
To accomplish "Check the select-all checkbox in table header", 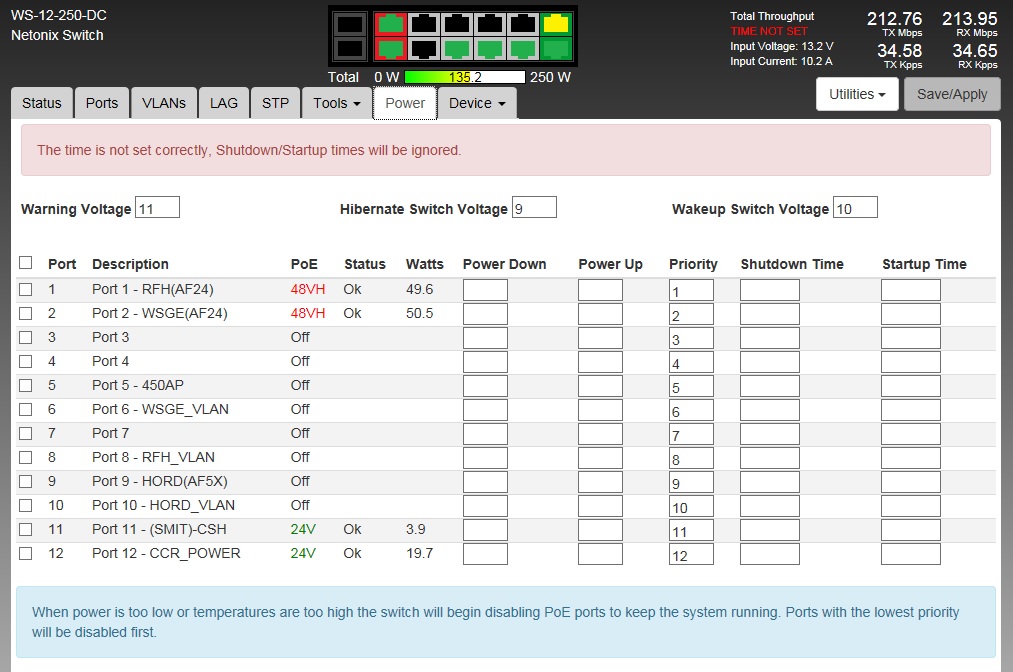I will tap(26, 263).
